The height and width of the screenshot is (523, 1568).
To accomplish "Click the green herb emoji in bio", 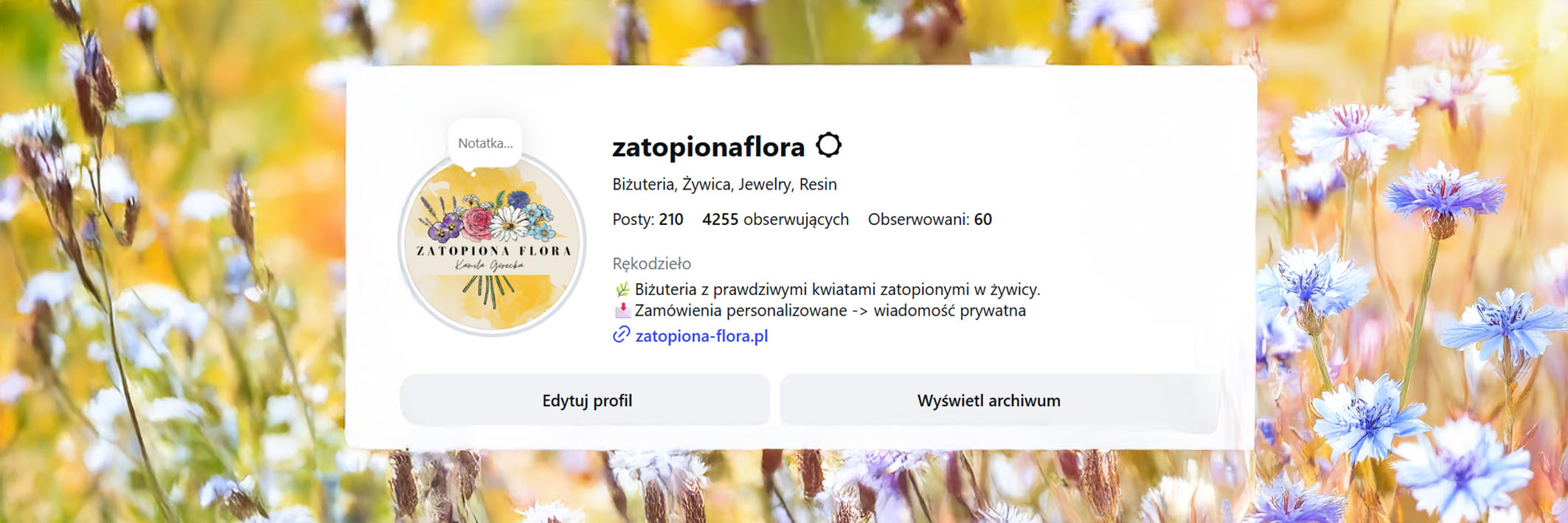I will pos(622,289).
